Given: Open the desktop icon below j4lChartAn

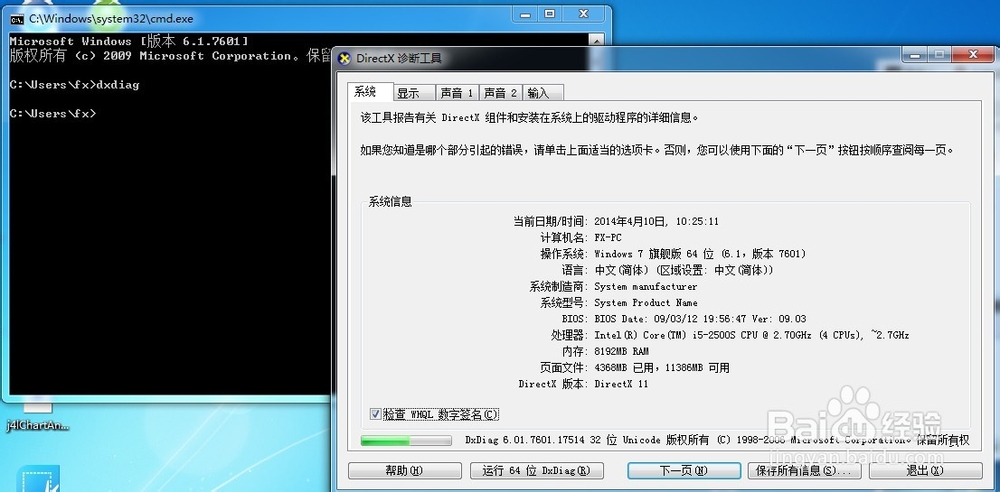Looking at the screenshot, I should pyautogui.click(x=38, y=479).
